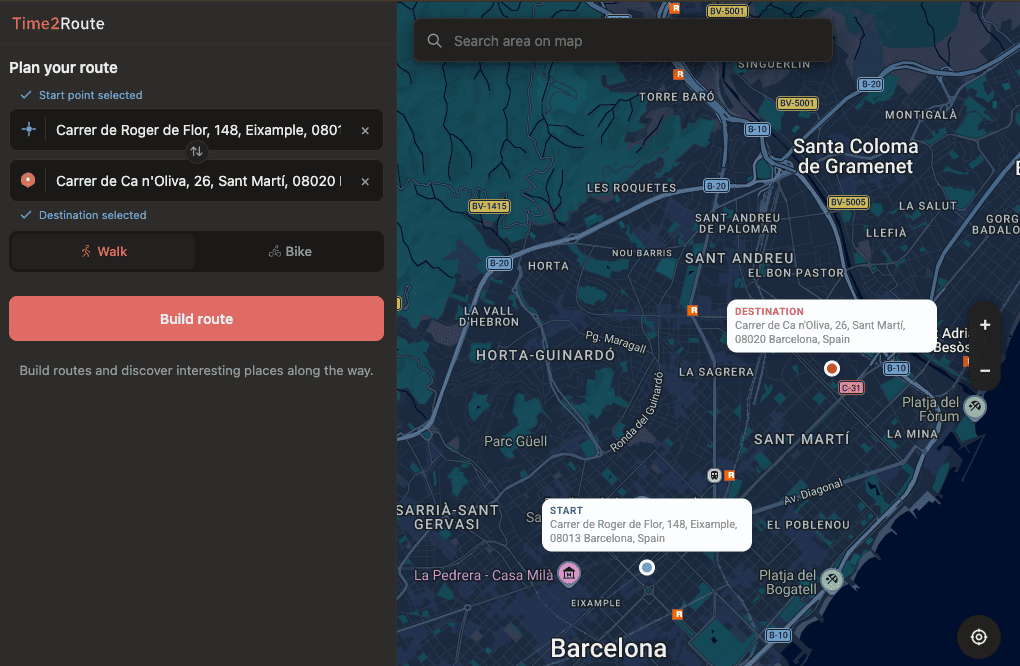The height and width of the screenshot is (666, 1020).
Task: Click the 'LA VALL D'HEBRON' map label
Action: 489,316
